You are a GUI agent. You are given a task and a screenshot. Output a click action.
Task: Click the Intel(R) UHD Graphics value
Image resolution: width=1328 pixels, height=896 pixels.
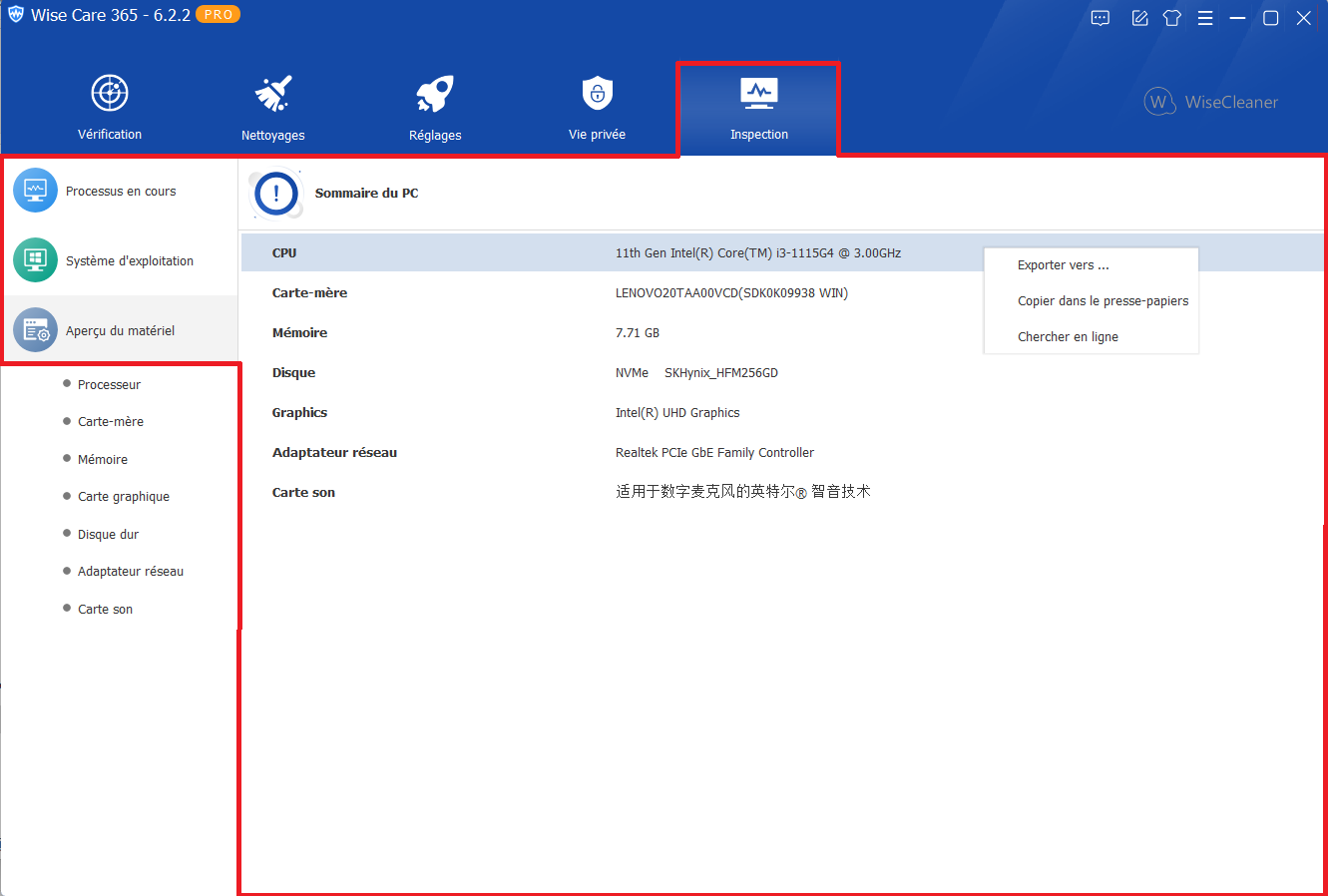coord(677,413)
